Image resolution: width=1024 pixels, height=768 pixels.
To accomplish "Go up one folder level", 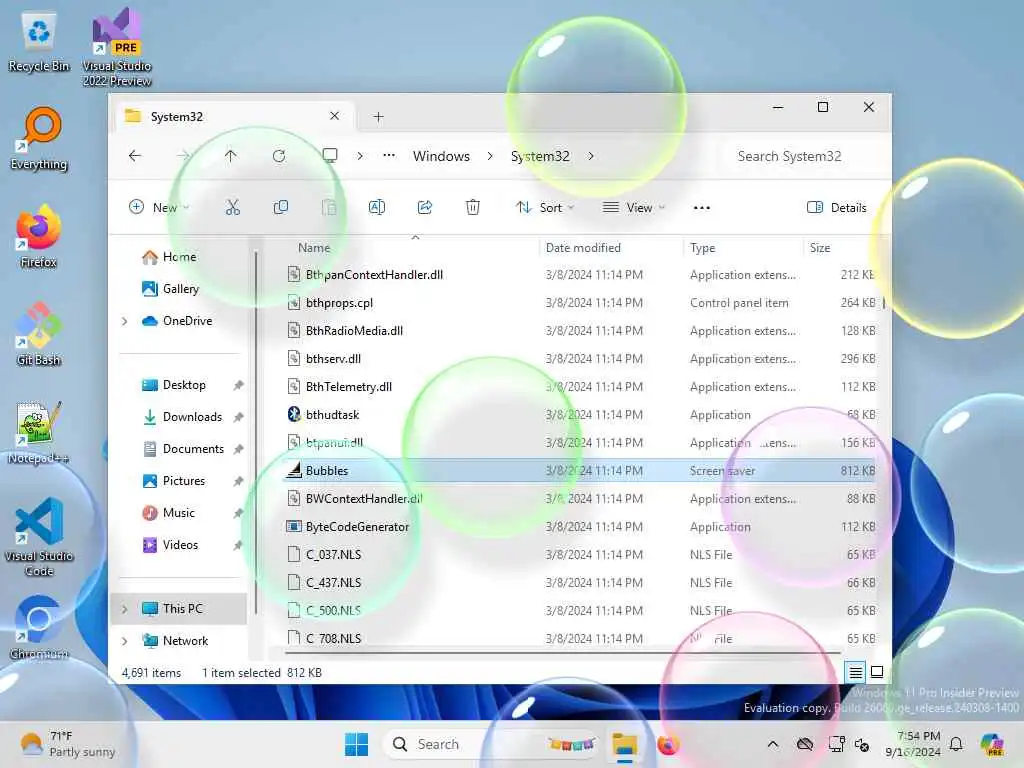I will [231, 156].
